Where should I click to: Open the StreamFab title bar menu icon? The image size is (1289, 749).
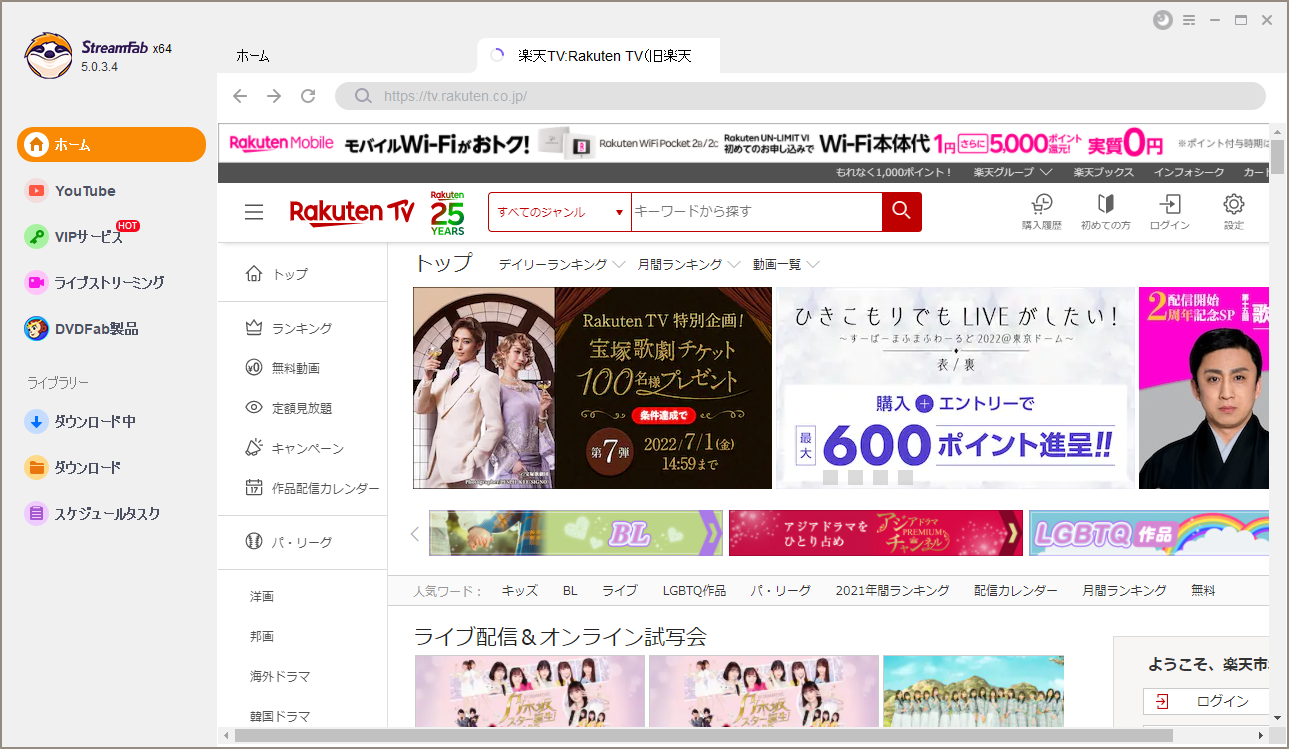pos(1189,20)
